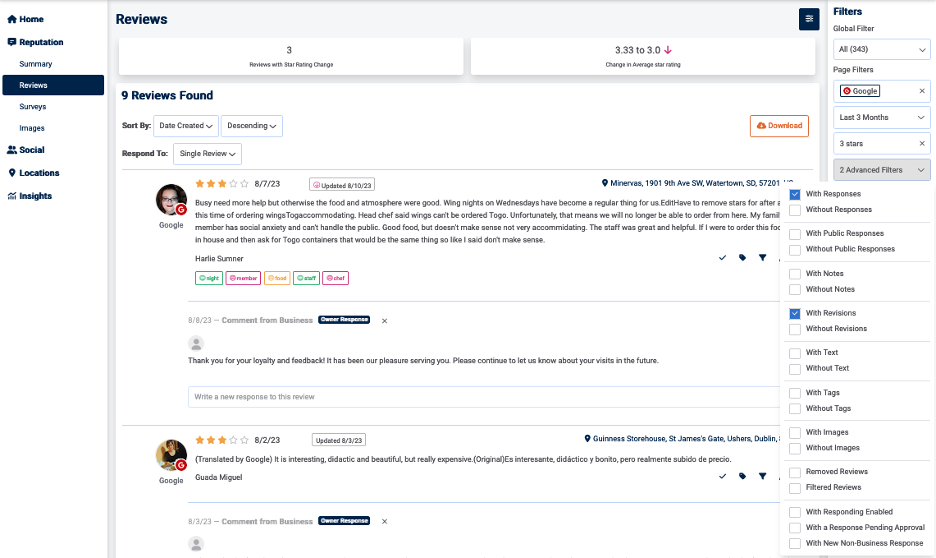Click funnel icon on Guada Miguel review
Viewport: 936px width, 558px height.
tap(762, 476)
